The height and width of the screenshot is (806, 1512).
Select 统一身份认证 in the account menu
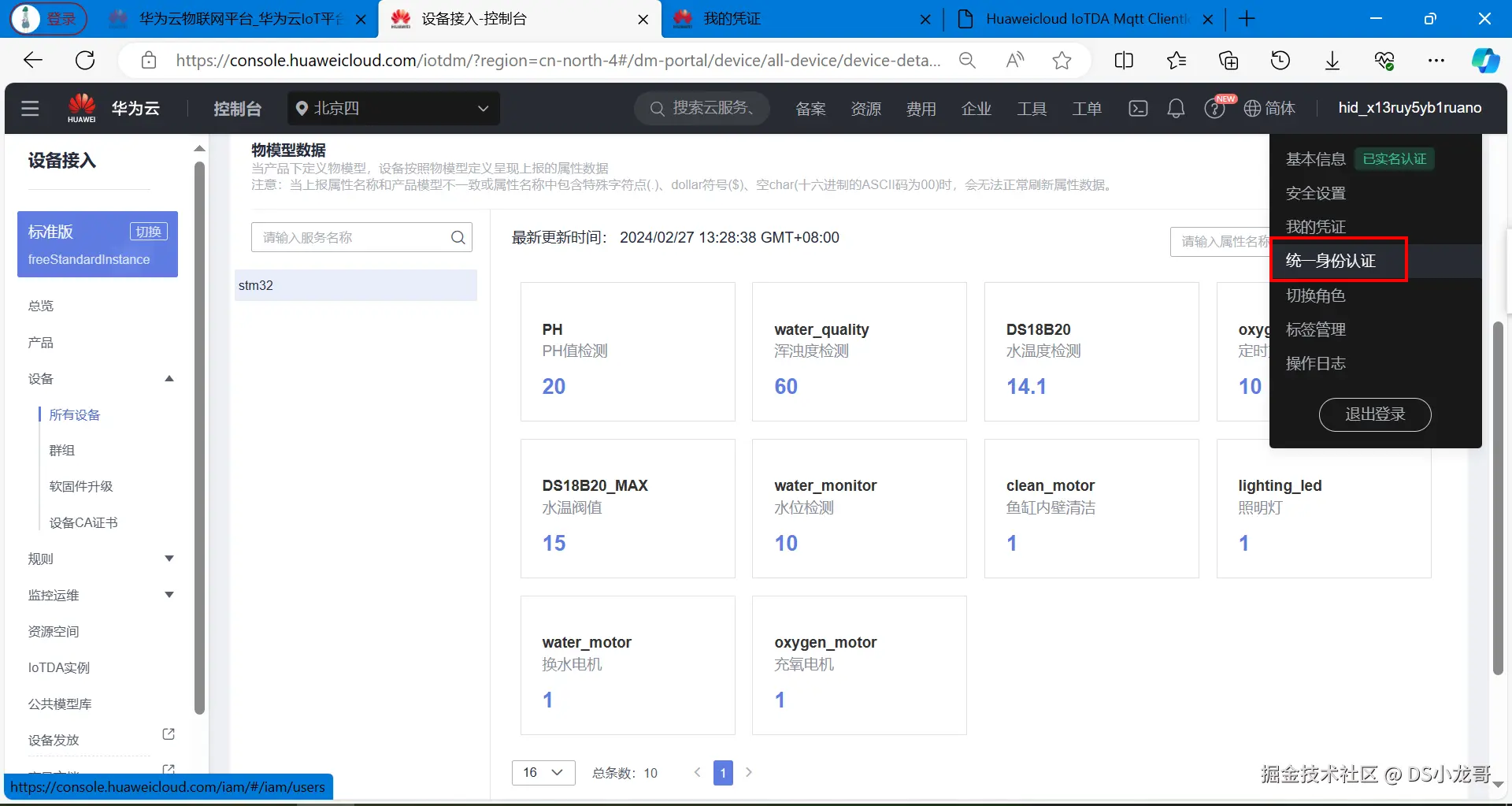(1331, 261)
